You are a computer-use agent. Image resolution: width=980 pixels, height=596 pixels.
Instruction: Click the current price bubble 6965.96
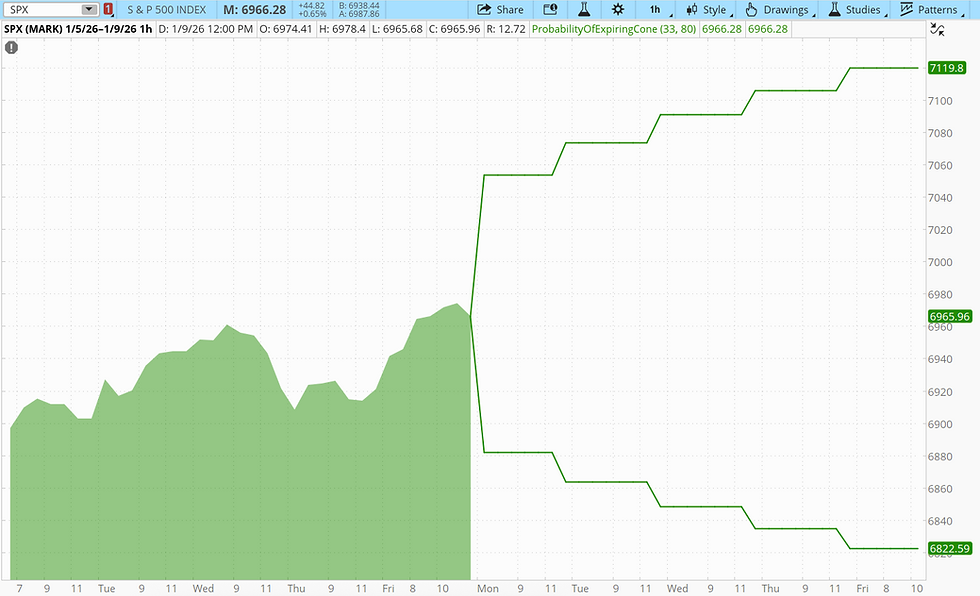point(949,316)
